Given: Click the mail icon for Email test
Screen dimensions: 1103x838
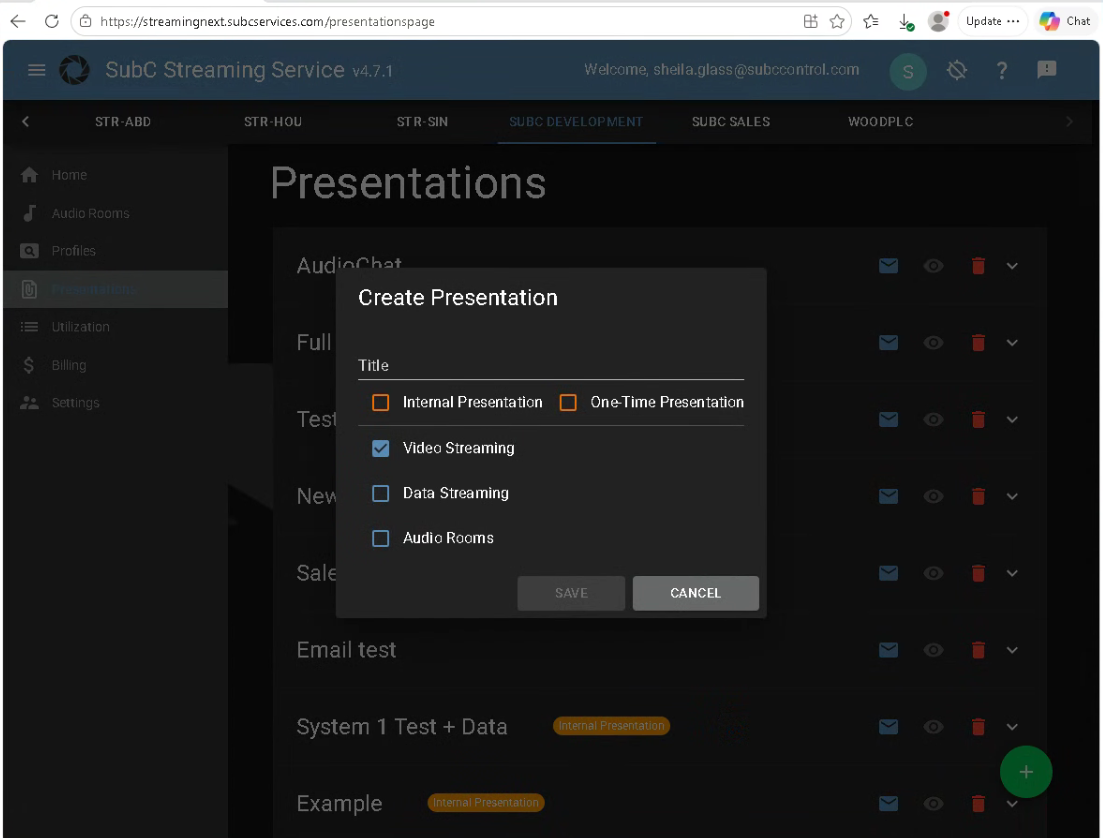Looking at the screenshot, I should coord(888,649).
